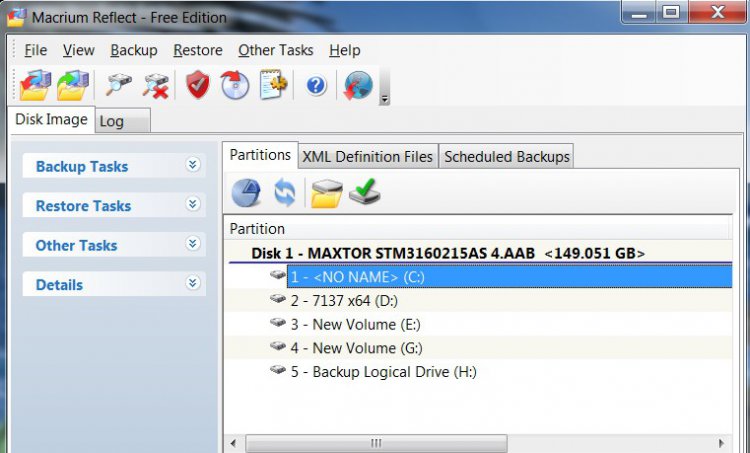This screenshot has width=750, height=453.
Task: Maximize the Macrium Reflect window
Action: tap(672, 12)
